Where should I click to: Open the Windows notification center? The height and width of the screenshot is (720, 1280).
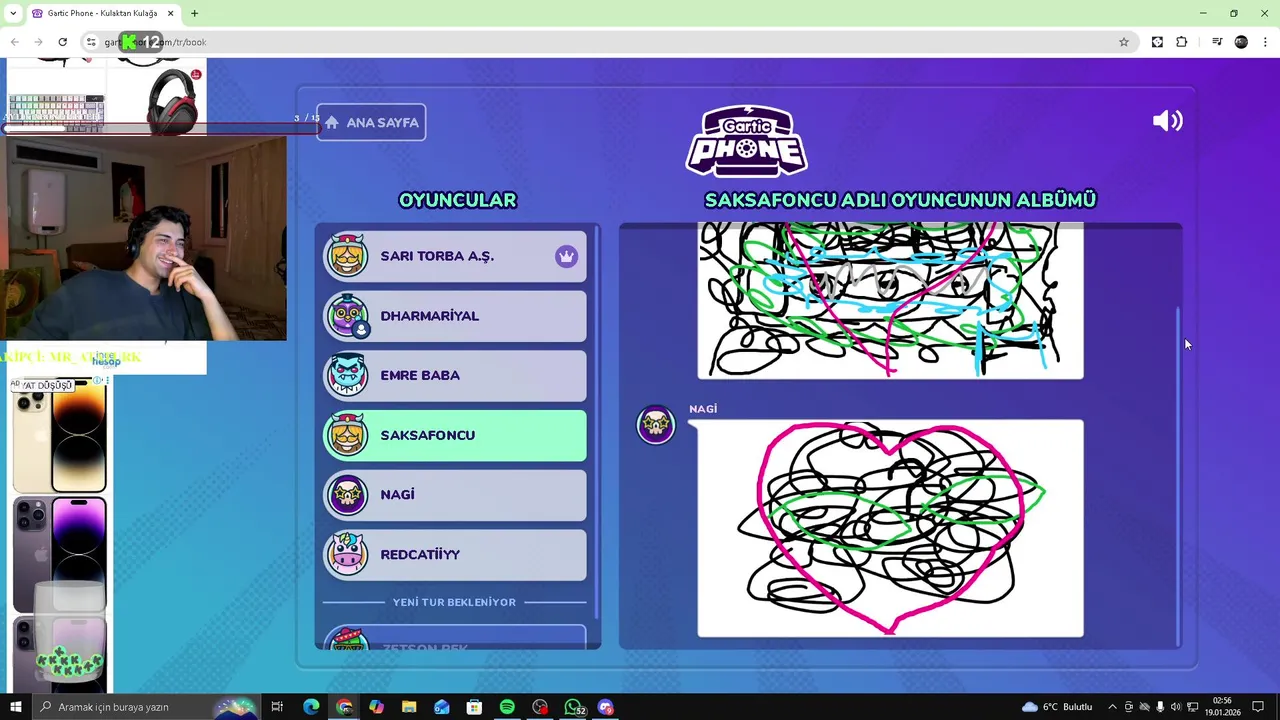[1258, 707]
